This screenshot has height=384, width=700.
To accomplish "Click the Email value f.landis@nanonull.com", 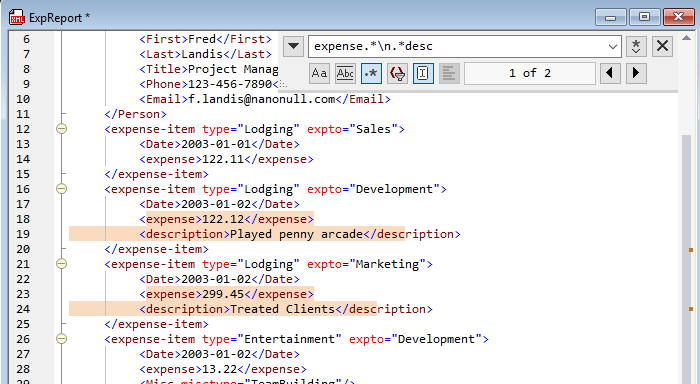I will [262, 99].
